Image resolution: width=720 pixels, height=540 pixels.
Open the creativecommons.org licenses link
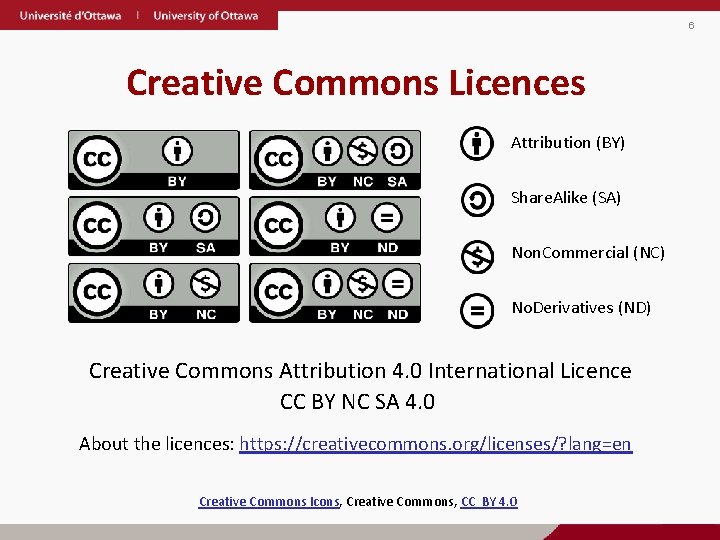click(436, 444)
